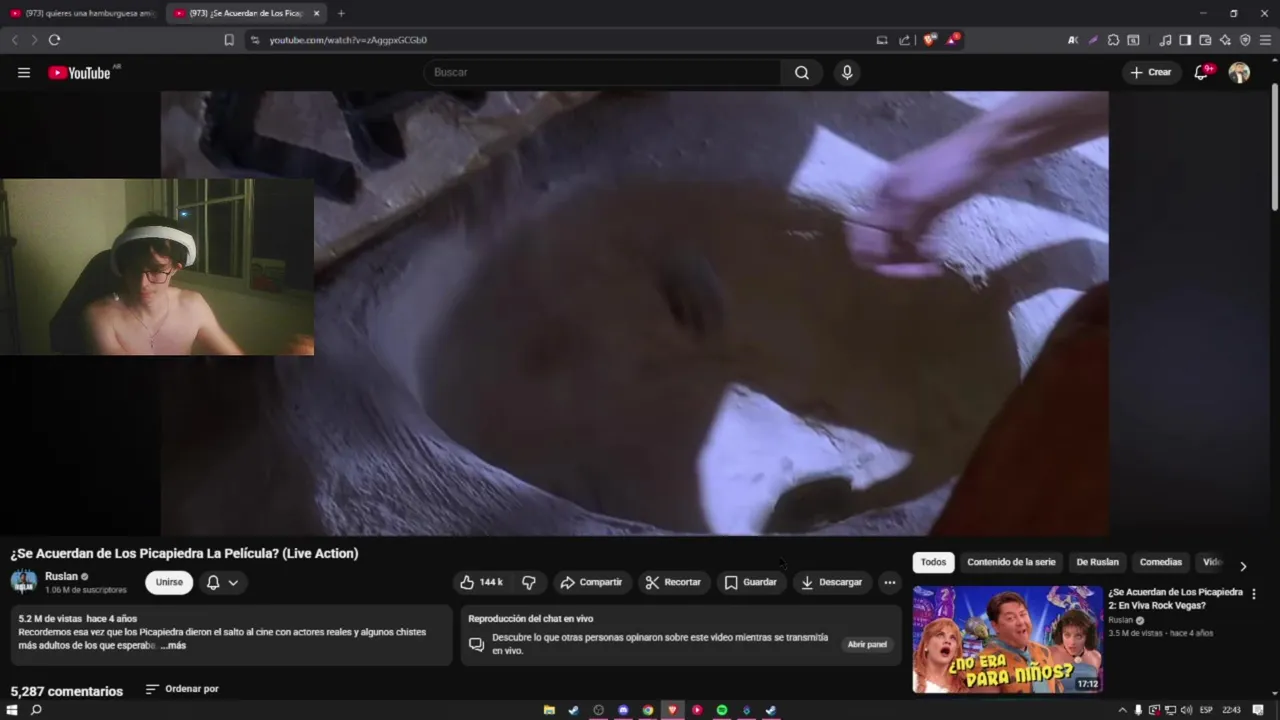
Task: Open the Ordenar por sort menu
Action: pos(182,689)
